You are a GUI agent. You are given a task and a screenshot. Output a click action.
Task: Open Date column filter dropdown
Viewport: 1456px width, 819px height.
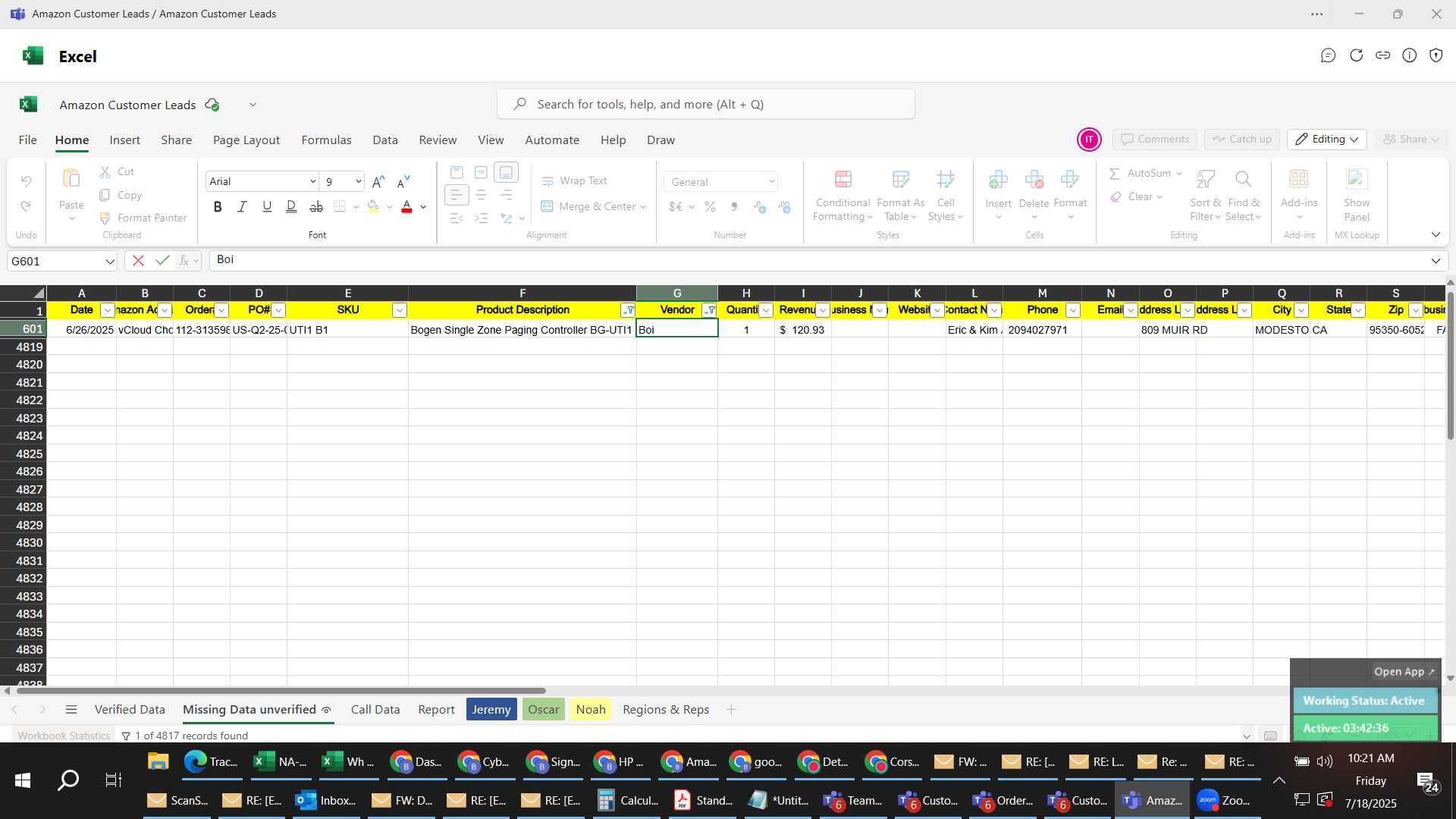tap(107, 310)
